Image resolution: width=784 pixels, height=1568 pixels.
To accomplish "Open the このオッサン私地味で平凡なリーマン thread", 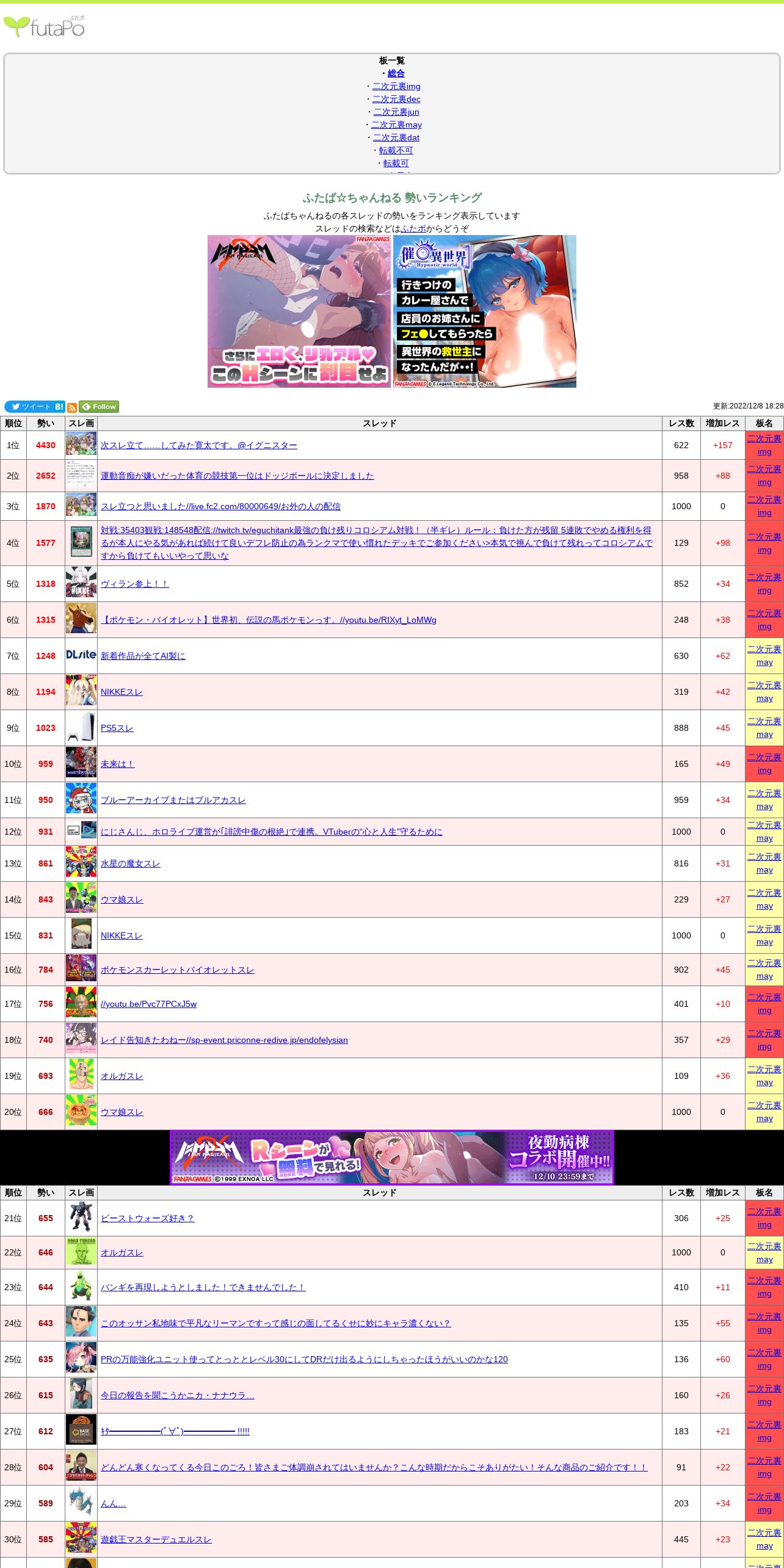I will [x=275, y=1323].
